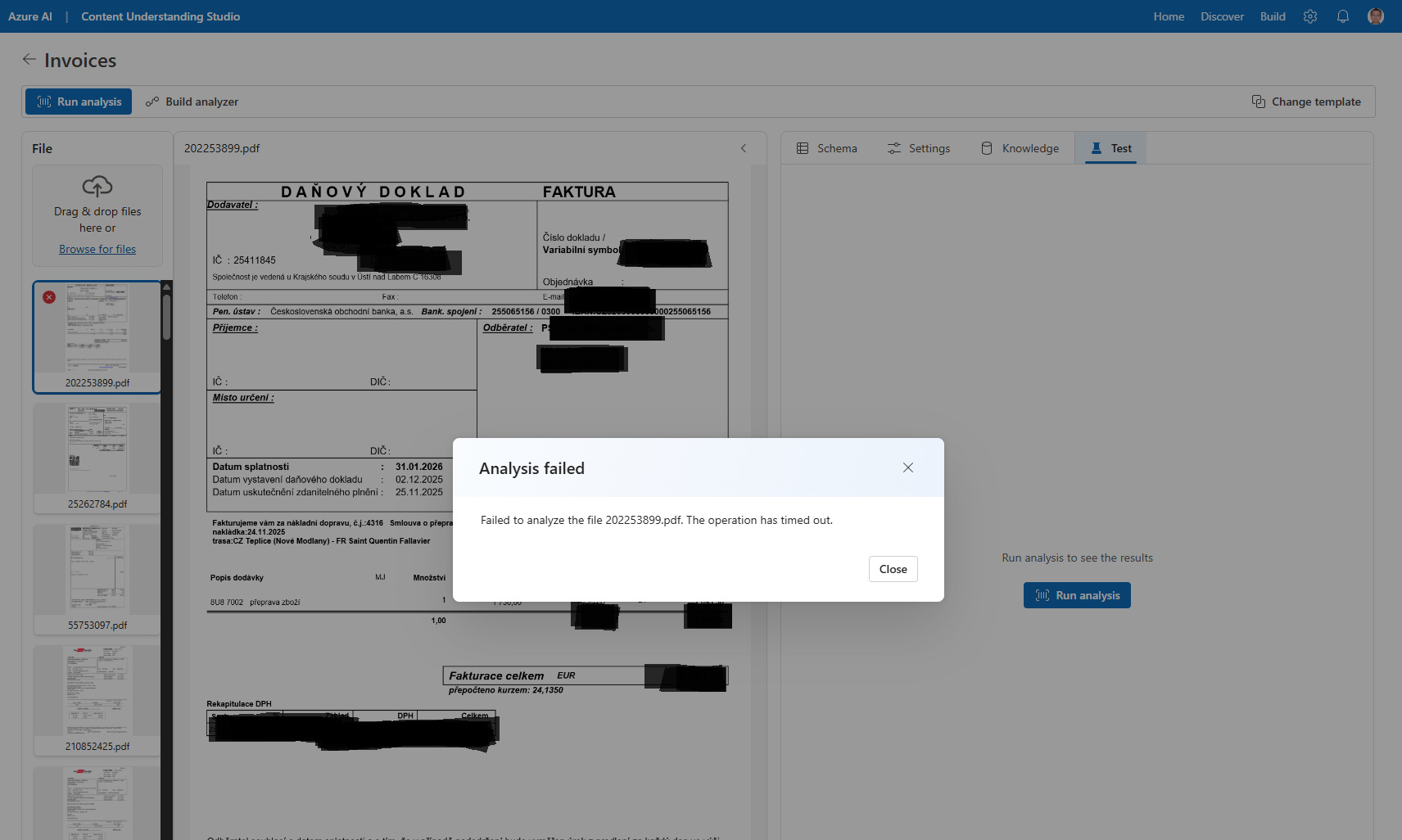Click Build analyzer in the toolbar
1402x840 pixels.
point(192,102)
